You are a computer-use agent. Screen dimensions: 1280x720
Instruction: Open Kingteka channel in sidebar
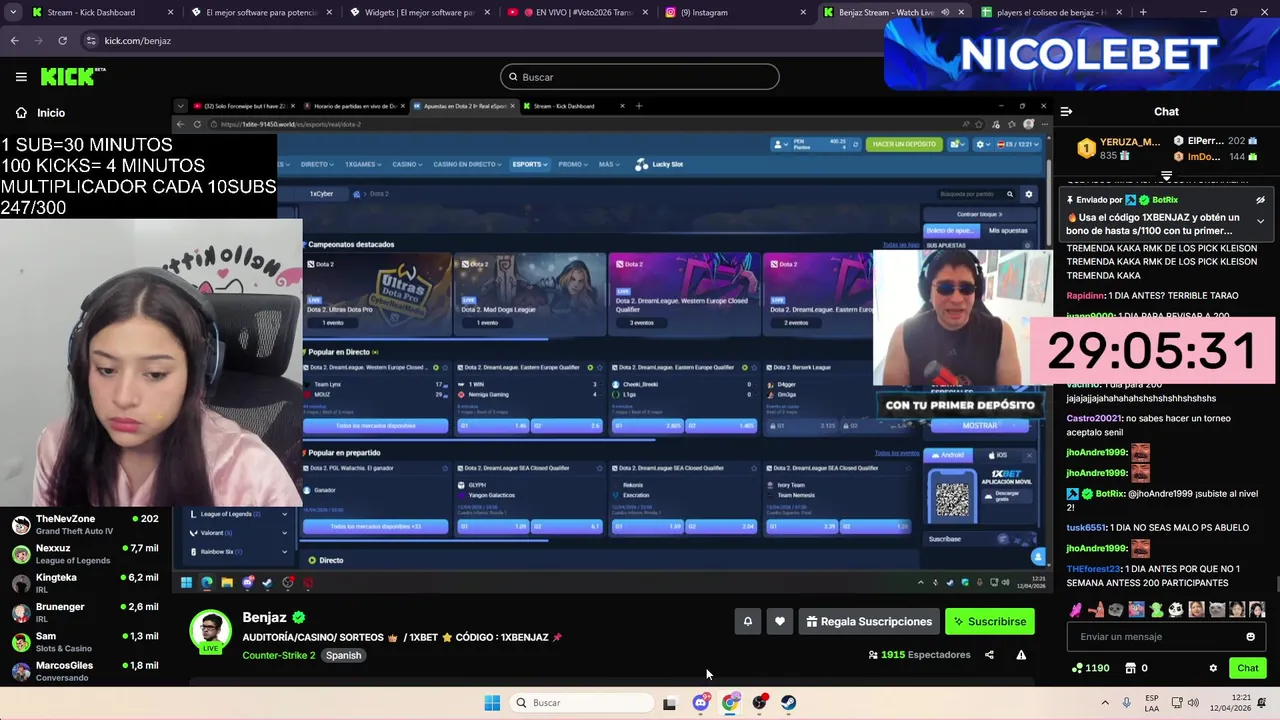click(x=85, y=583)
